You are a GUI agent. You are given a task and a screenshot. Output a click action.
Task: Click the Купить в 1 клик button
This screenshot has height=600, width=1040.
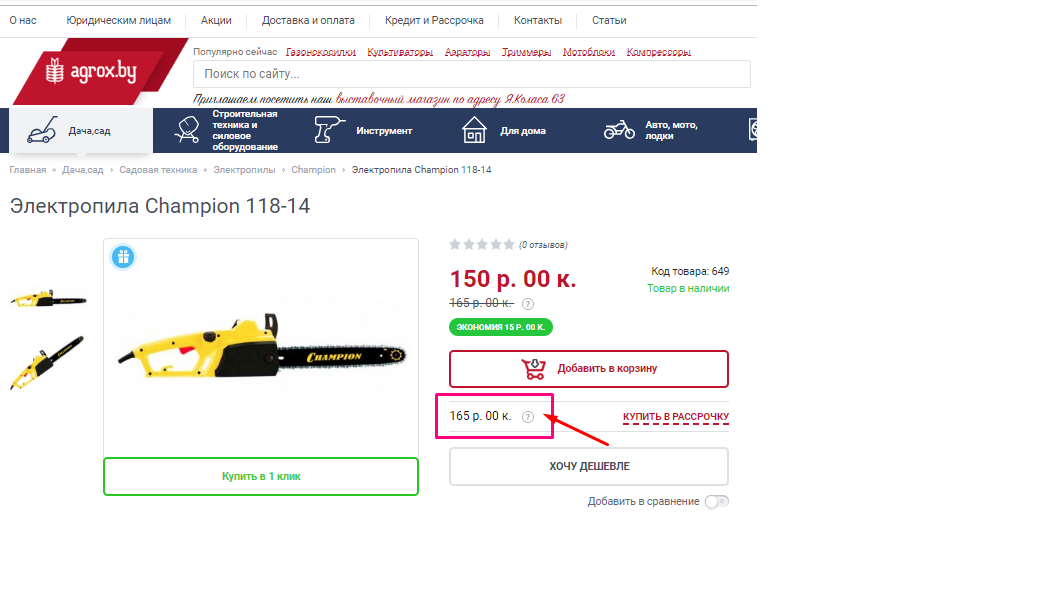pyautogui.click(x=261, y=476)
